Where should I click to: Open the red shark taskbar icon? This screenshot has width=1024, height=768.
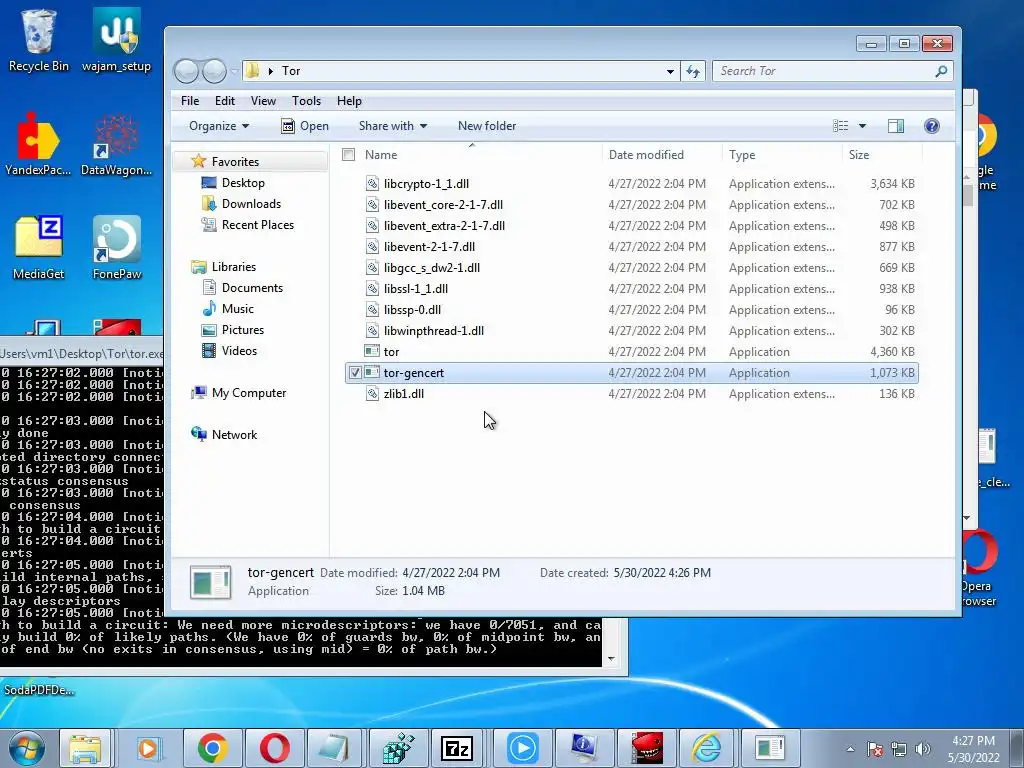coord(647,748)
